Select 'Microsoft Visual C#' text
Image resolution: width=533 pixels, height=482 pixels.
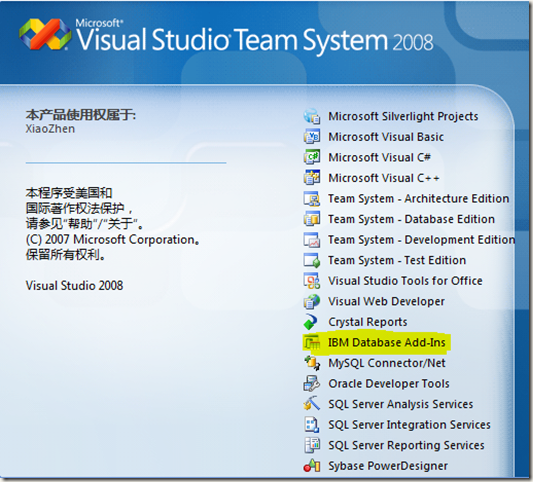click(x=380, y=157)
